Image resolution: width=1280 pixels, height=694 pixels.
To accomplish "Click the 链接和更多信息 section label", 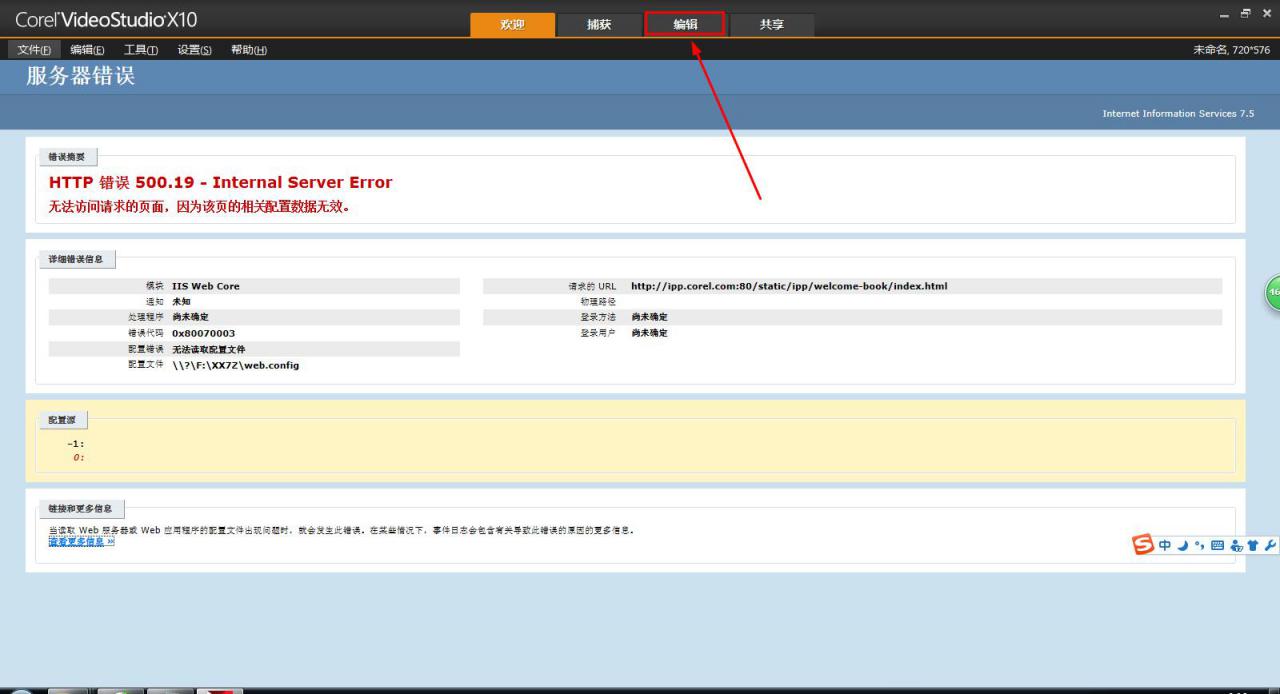I will click(81, 509).
